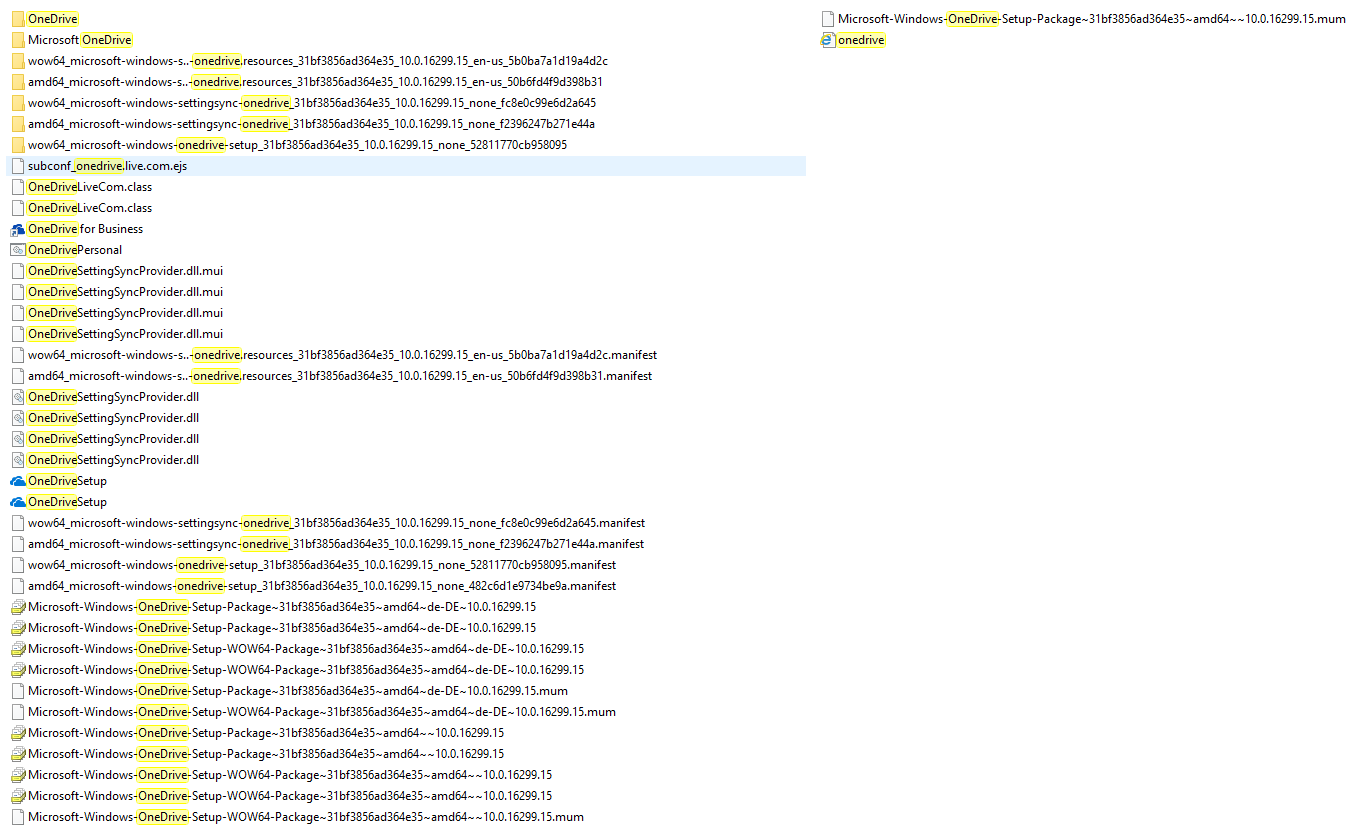This screenshot has width=1362, height=838.
Task: Select file name ending 50b6fd4f9d398b31.manifest
Action: (x=340, y=376)
